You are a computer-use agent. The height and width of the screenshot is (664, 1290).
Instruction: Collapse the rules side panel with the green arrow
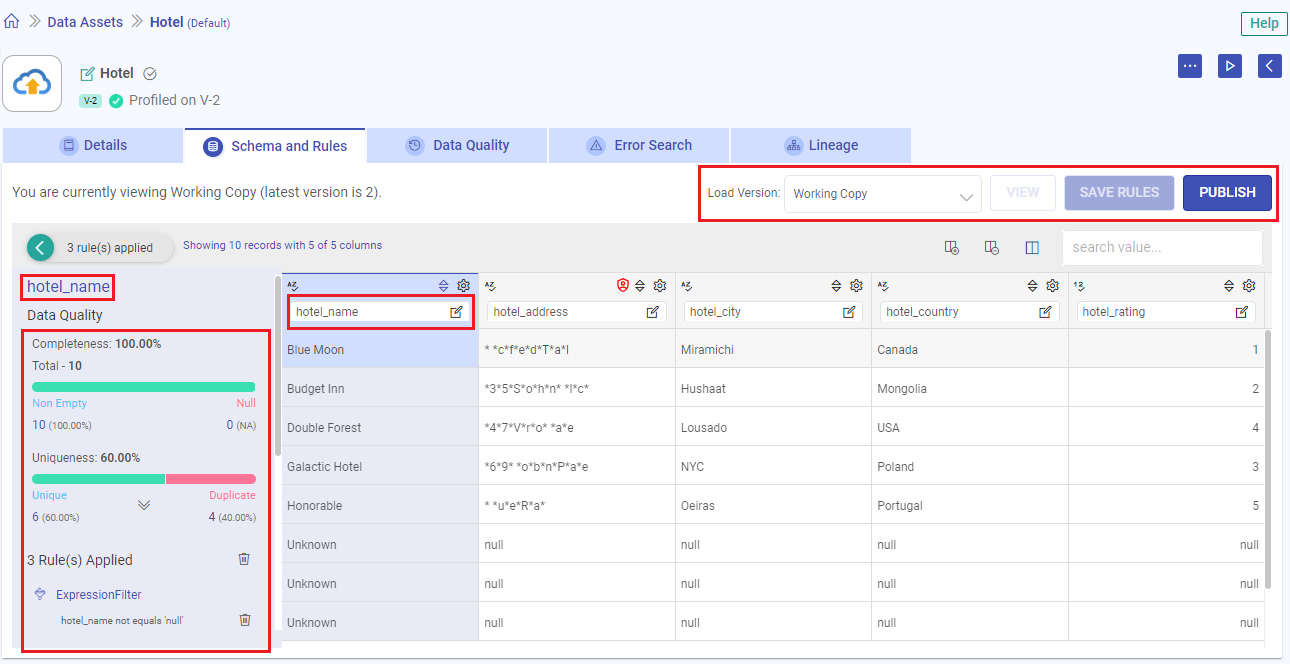click(x=40, y=247)
